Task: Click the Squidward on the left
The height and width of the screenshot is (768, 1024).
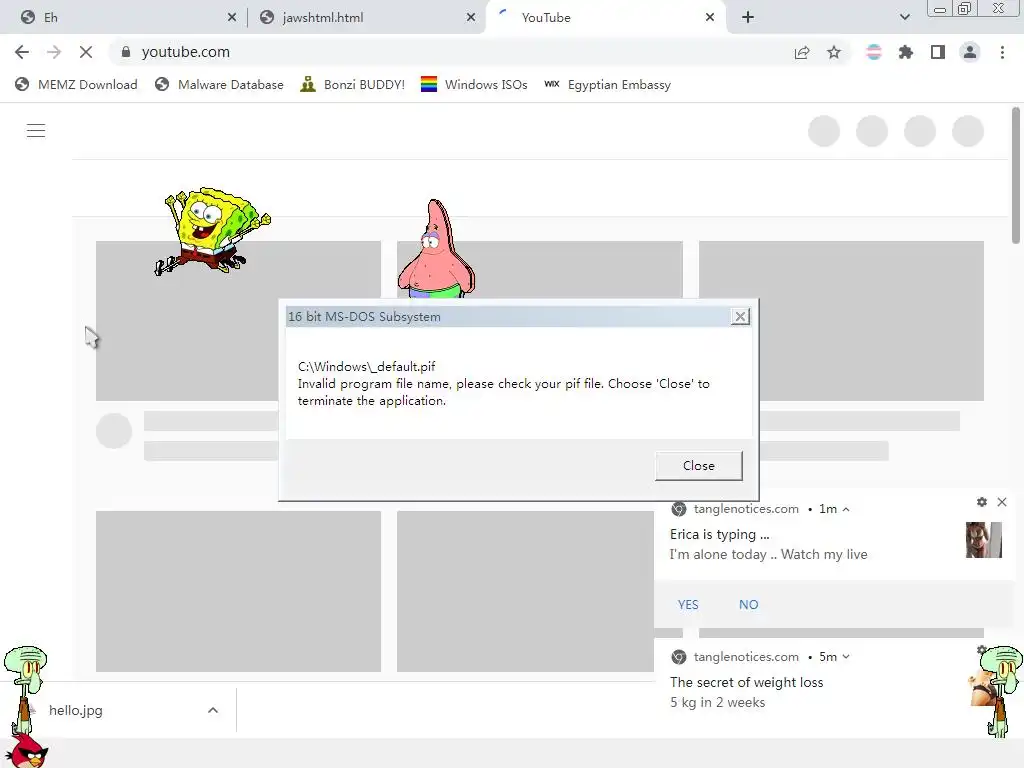Action: (25, 690)
